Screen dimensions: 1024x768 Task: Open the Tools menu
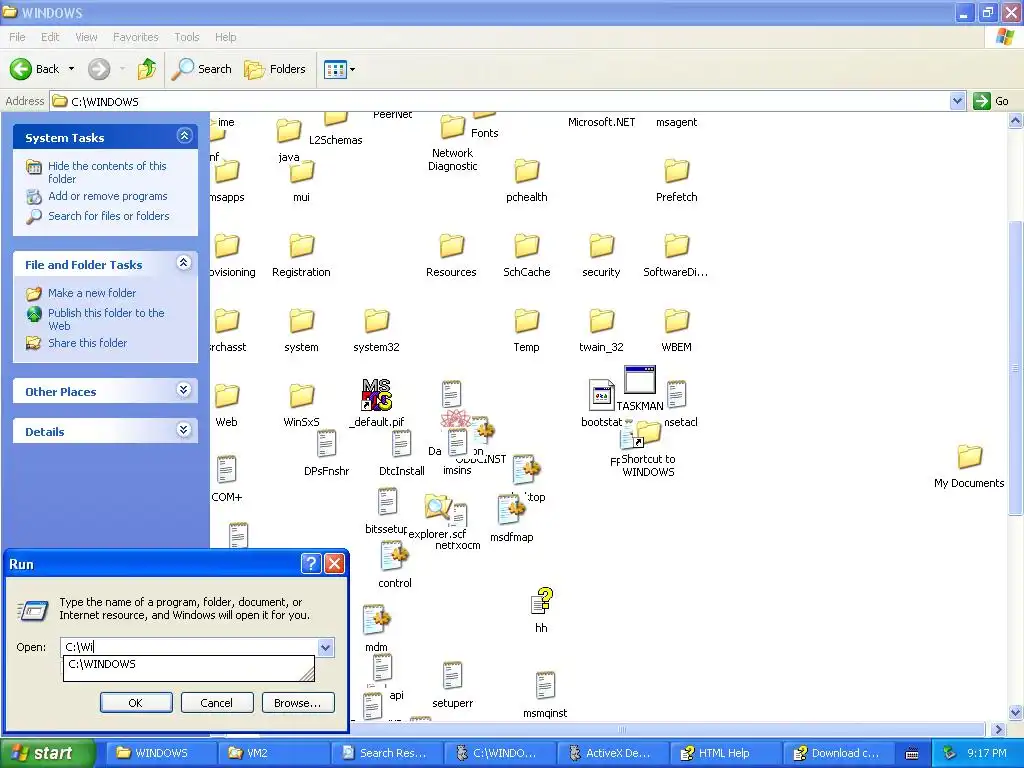click(x=186, y=37)
